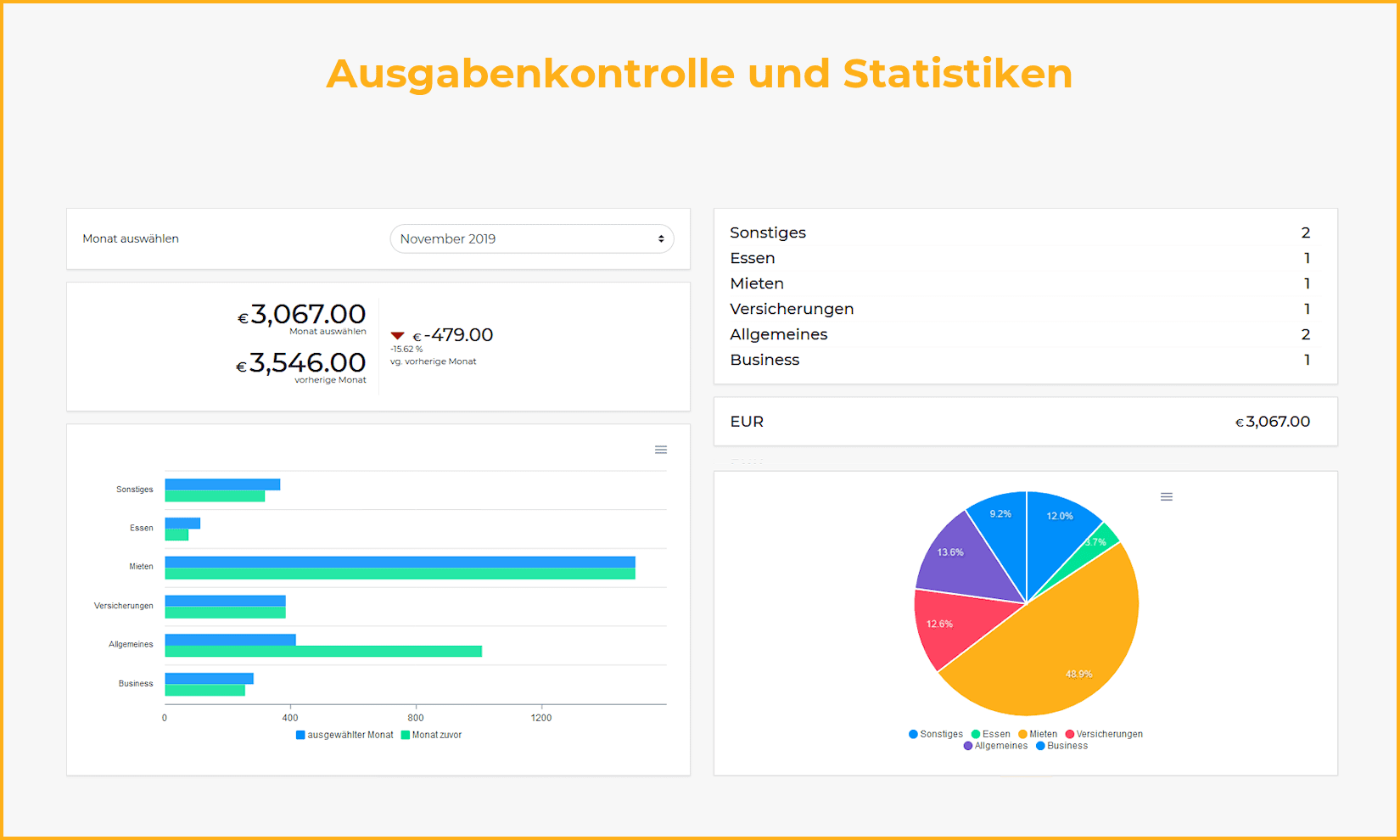Click the Allgemeines axis label in bar chart
The image size is (1400, 840).
coord(131,645)
